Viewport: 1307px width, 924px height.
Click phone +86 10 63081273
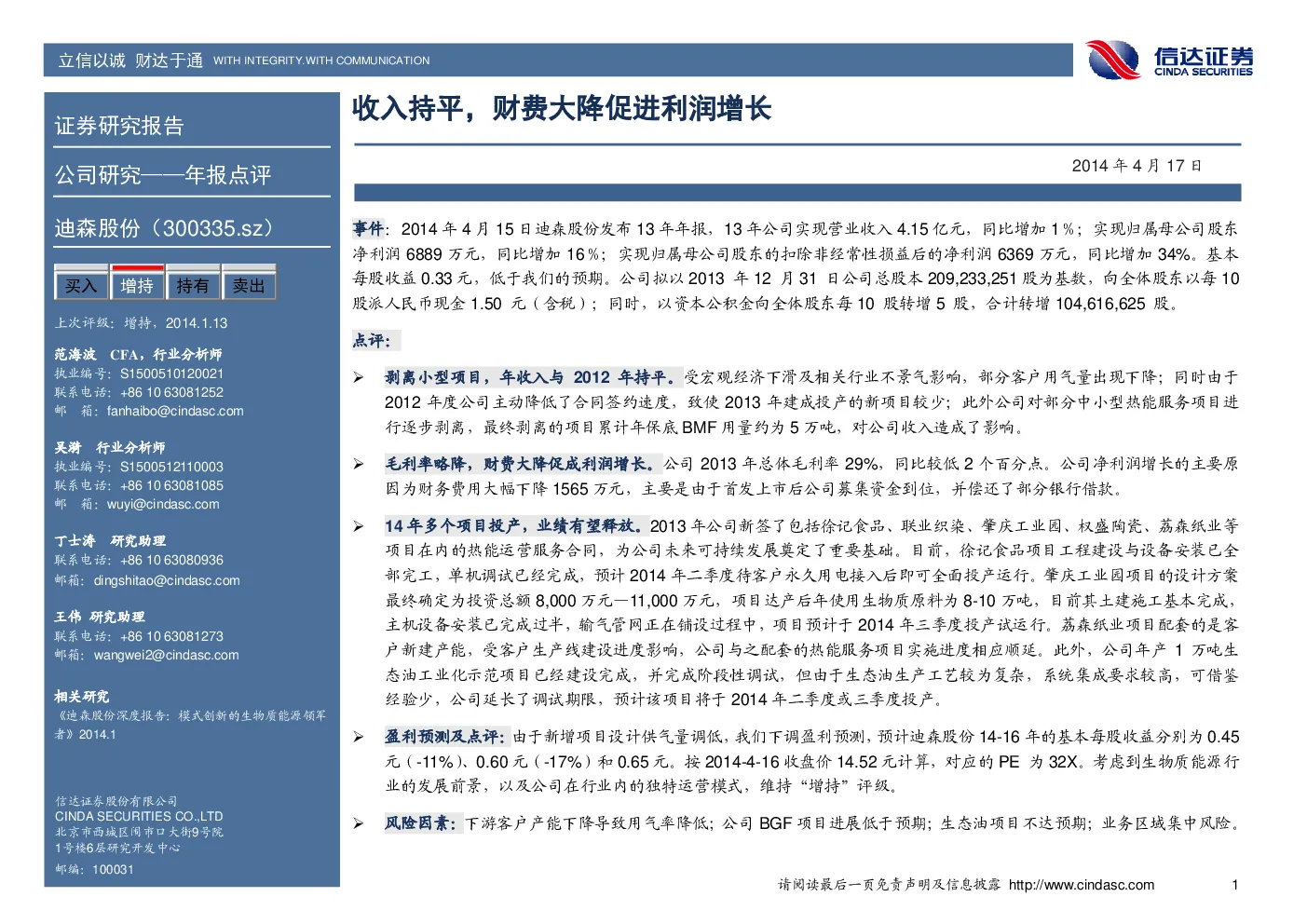[x=172, y=636]
